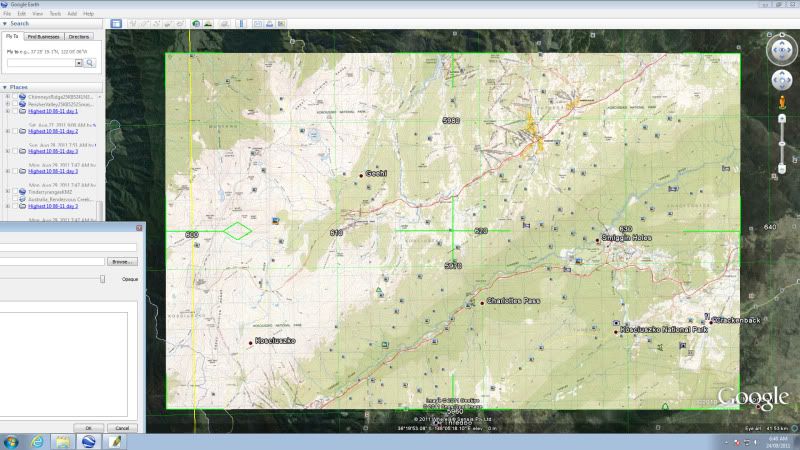Click the Print toolbar icon

[x=269, y=23]
